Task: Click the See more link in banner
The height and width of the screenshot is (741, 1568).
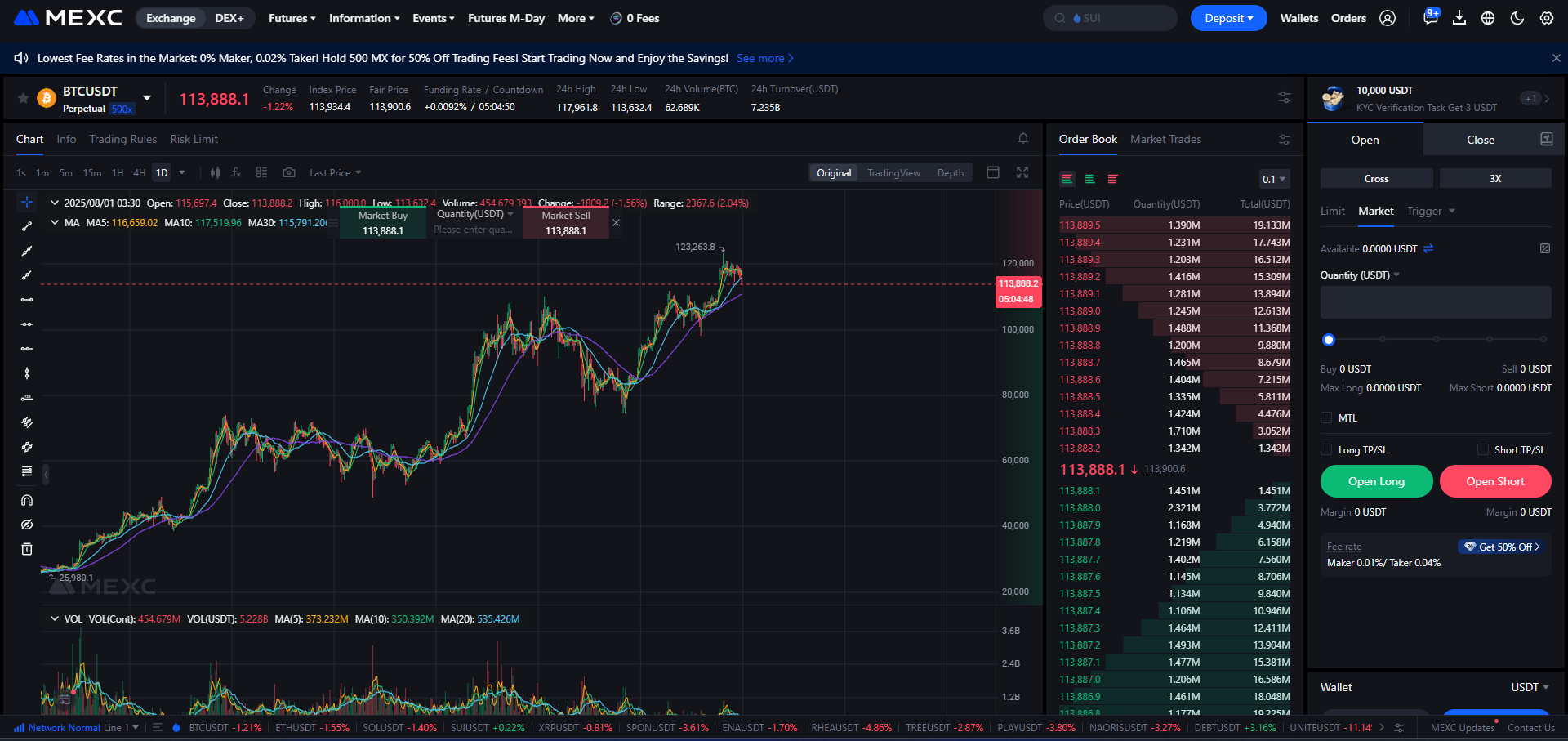Action: (764, 58)
